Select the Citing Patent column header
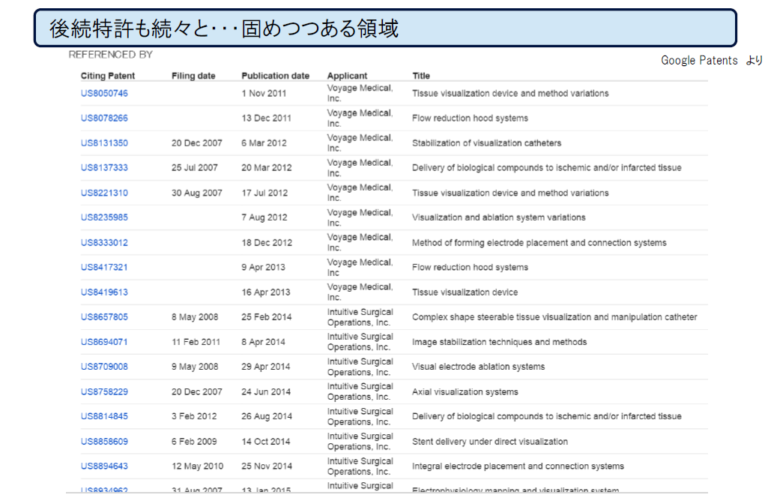Screen dimensions: 768x501 pyautogui.click(x=107, y=76)
